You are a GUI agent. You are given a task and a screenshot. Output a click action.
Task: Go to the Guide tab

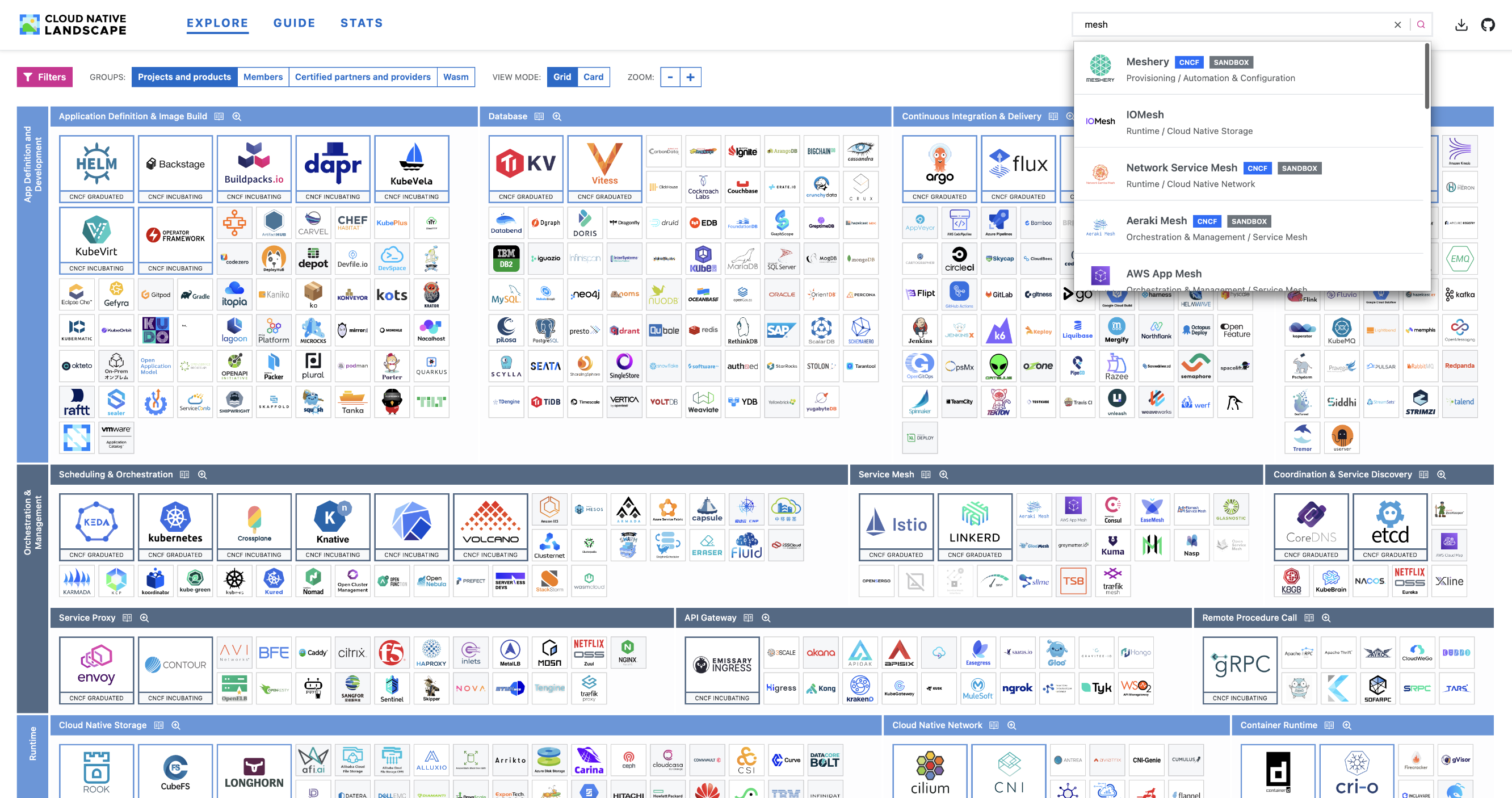click(294, 23)
